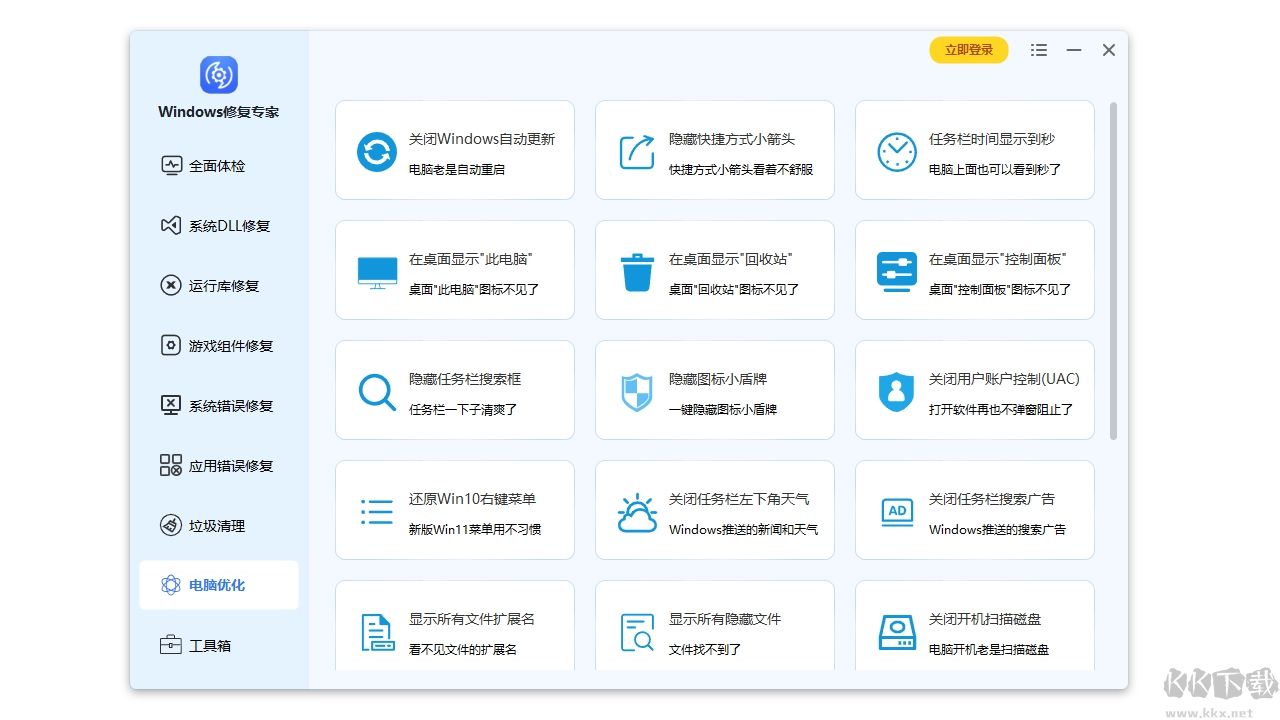The width and height of the screenshot is (1280, 720).
Task: Click the shield icon for hiding icon overlays
Action: [636, 390]
